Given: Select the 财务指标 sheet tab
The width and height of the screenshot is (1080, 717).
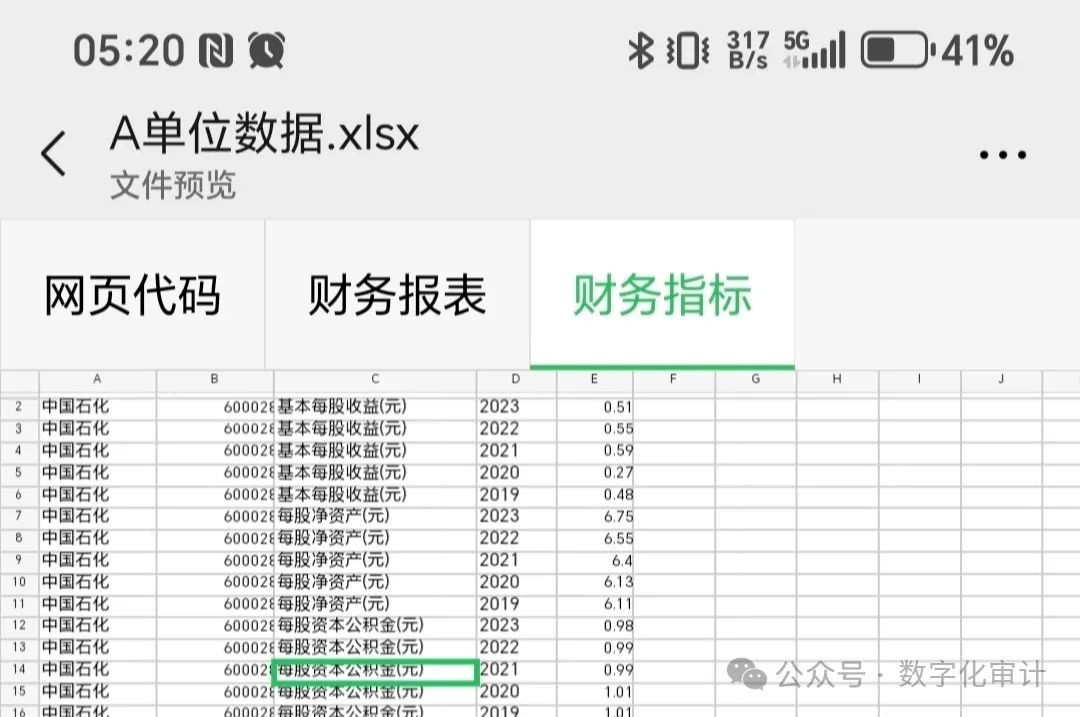Looking at the screenshot, I should point(662,295).
